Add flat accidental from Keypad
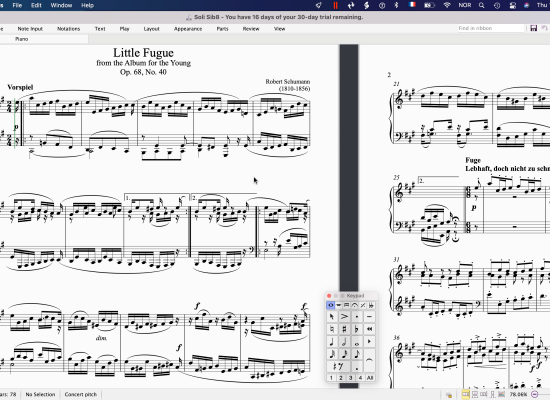This screenshot has height=400, width=550. [357, 329]
